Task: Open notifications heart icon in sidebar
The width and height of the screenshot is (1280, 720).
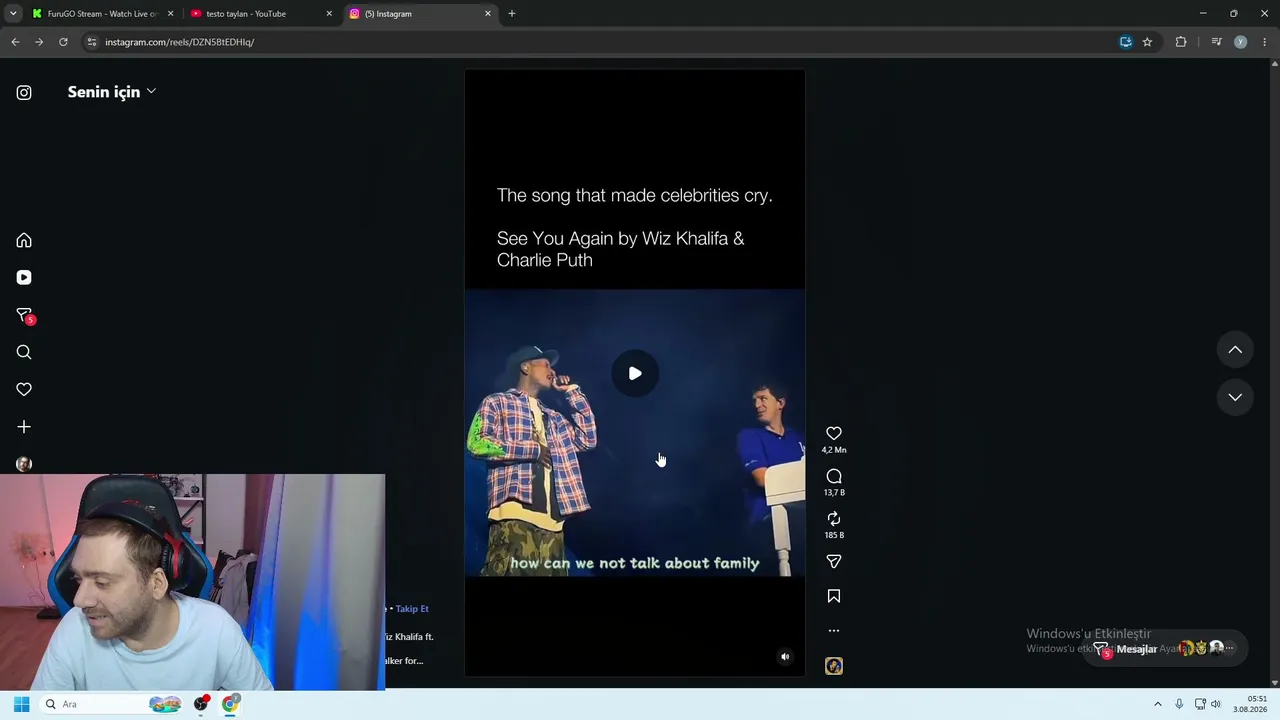Action: pyautogui.click(x=24, y=389)
